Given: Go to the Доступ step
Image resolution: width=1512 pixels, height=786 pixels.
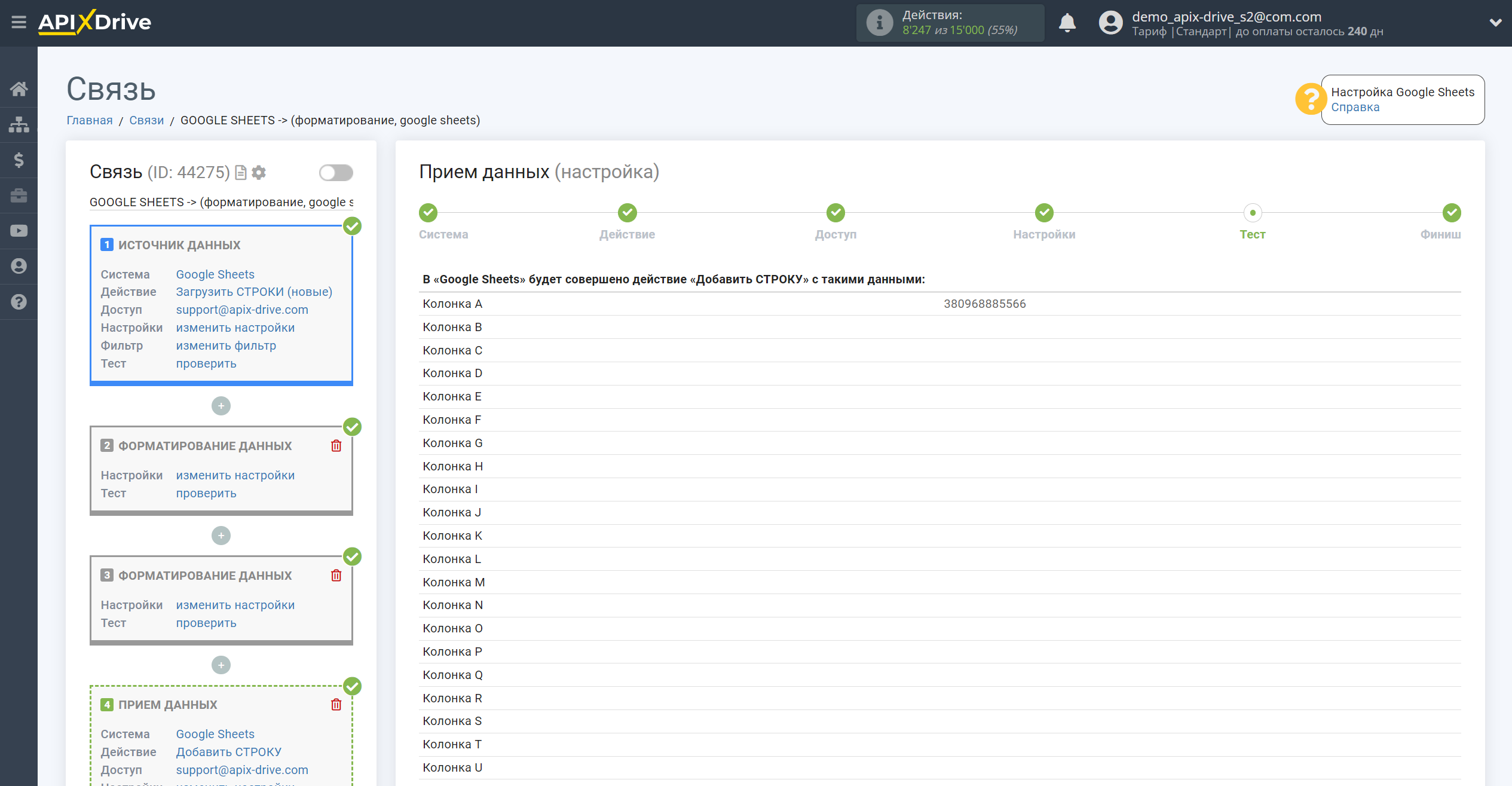Looking at the screenshot, I should coord(835,213).
